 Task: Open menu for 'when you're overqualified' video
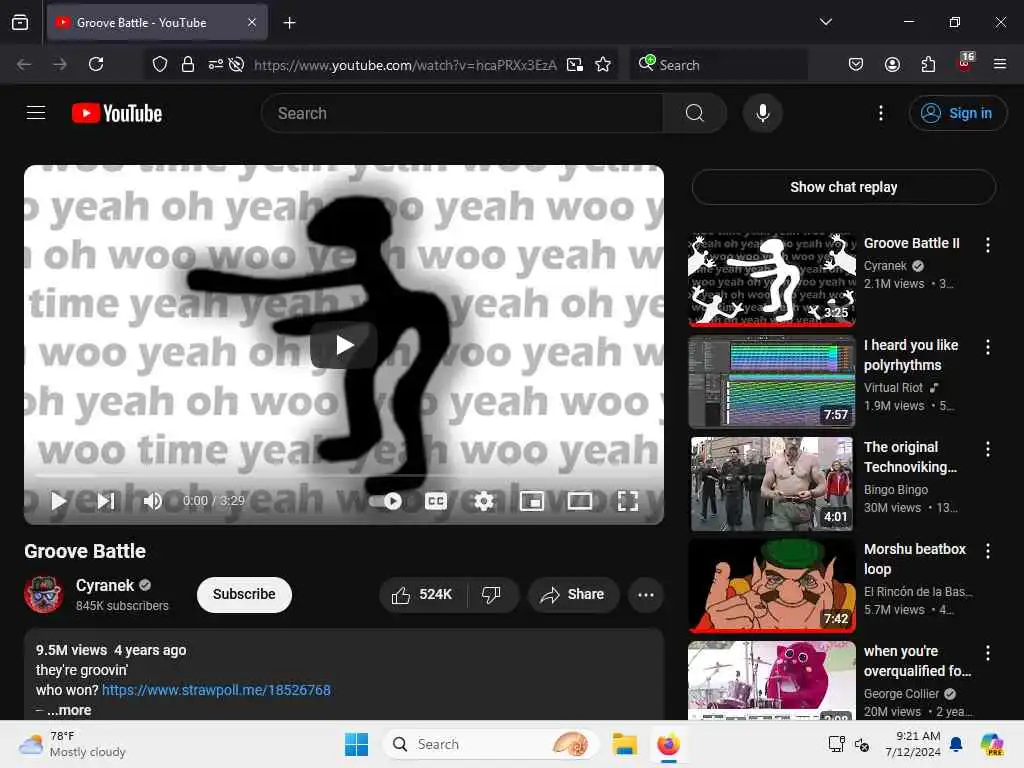click(x=987, y=652)
